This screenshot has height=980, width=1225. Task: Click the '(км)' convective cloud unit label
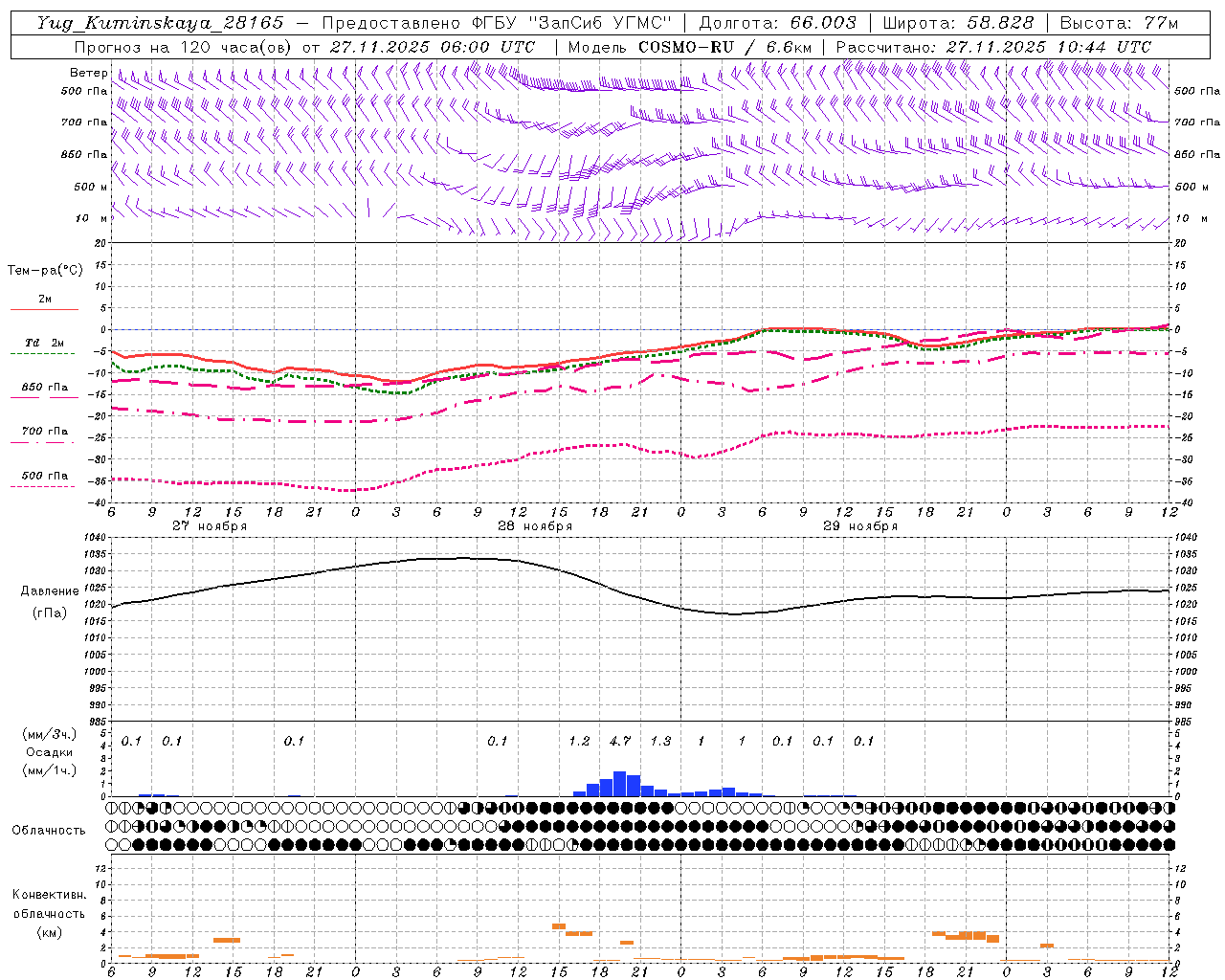(x=49, y=932)
